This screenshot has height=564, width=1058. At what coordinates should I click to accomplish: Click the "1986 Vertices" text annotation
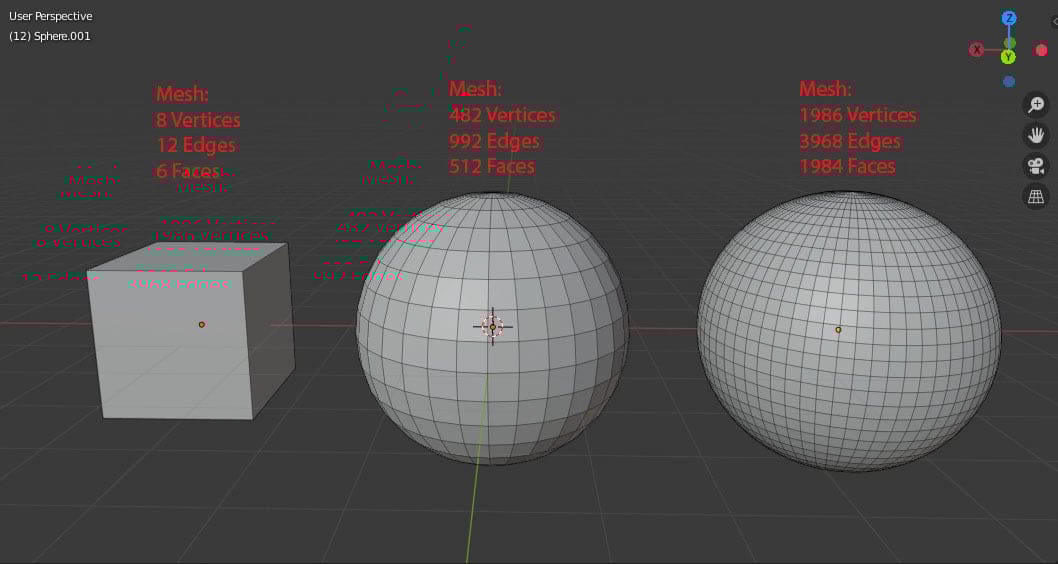(857, 115)
